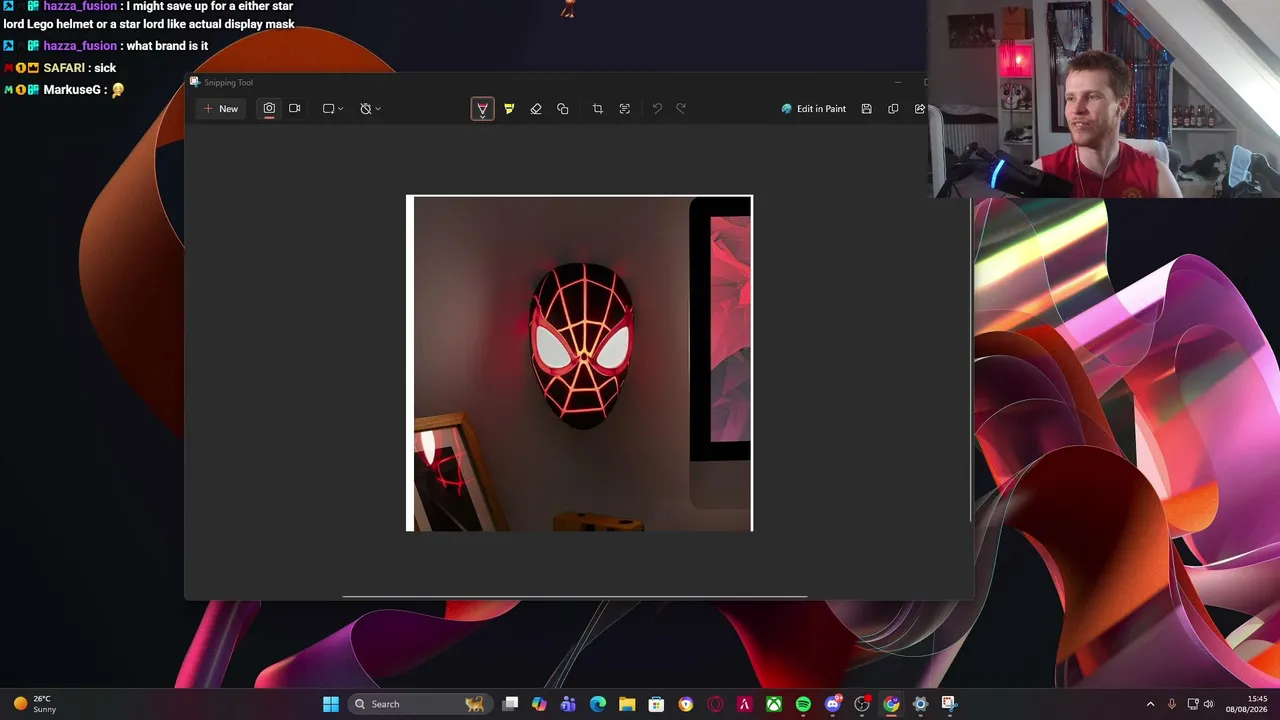Open the Shapes tool
The height and width of the screenshot is (720, 1280).
click(x=563, y=109)
